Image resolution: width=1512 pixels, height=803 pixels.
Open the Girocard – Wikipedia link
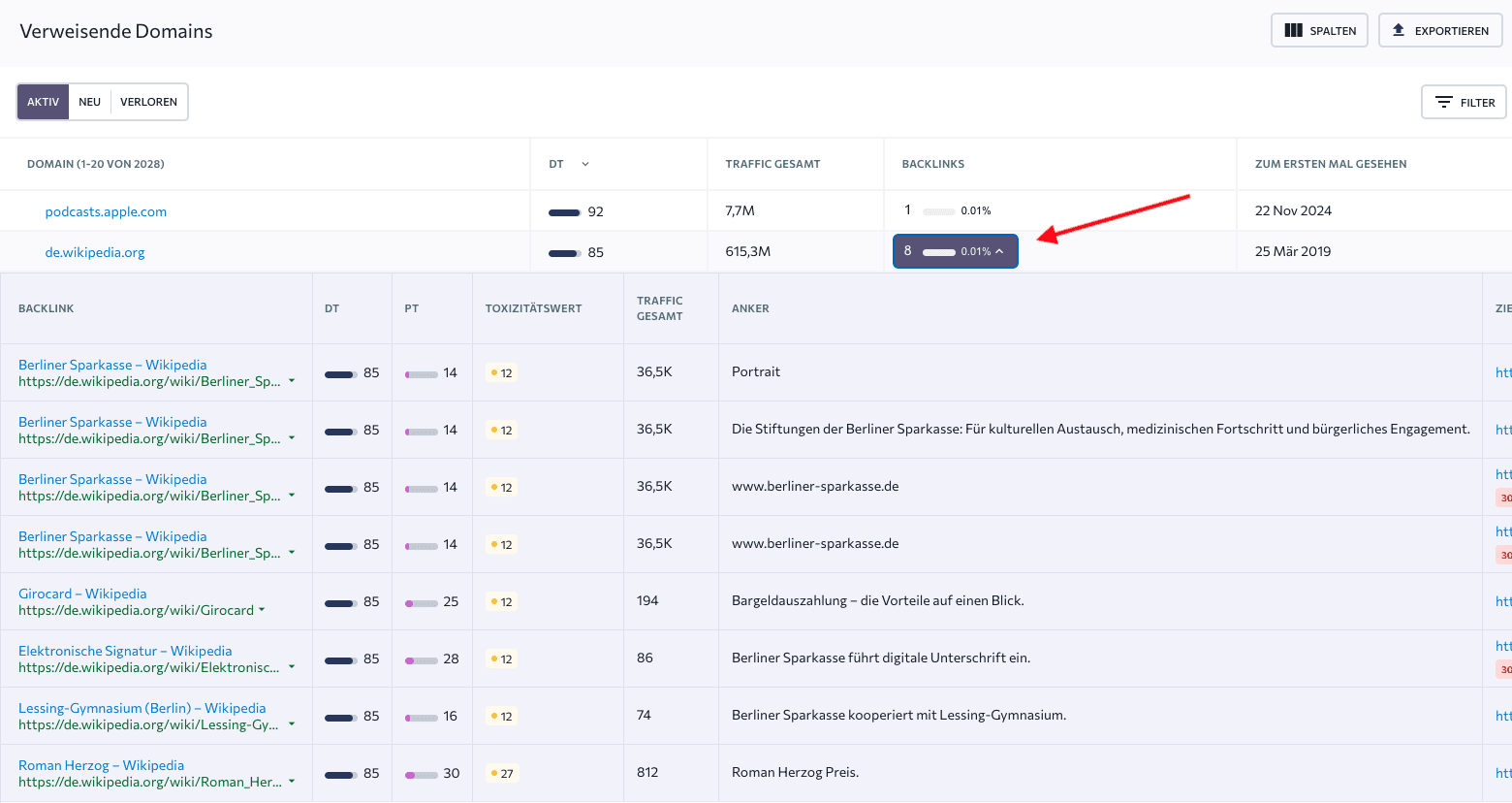coord(82,594)
